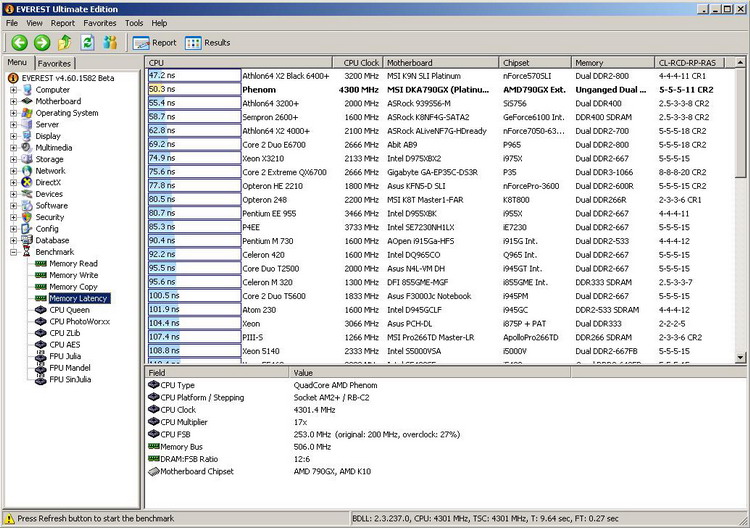The image size is (750, 528).
Task: Select the Security shield icon
Action: coord(27,217)
